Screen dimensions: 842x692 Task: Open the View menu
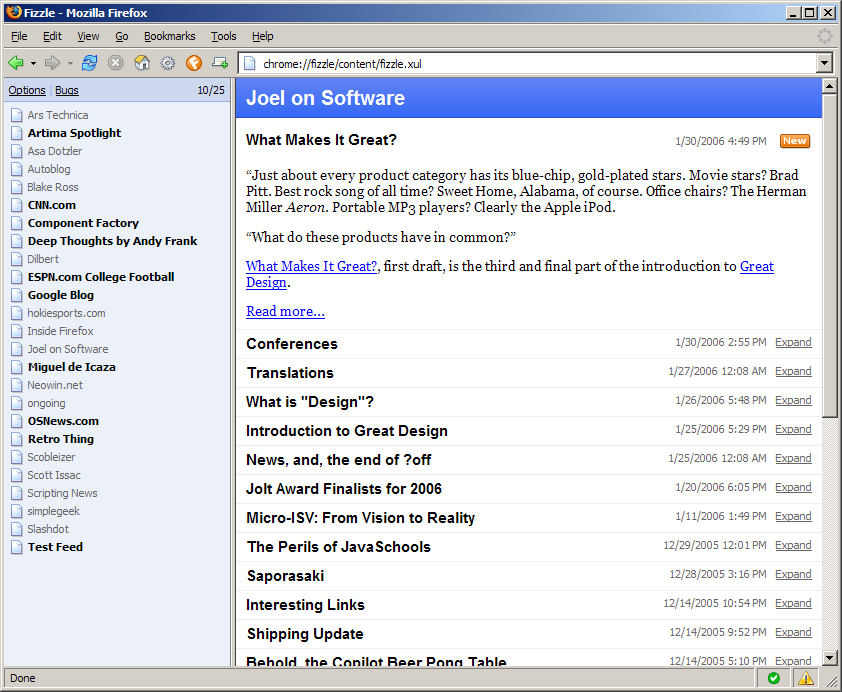click(88, 36)
